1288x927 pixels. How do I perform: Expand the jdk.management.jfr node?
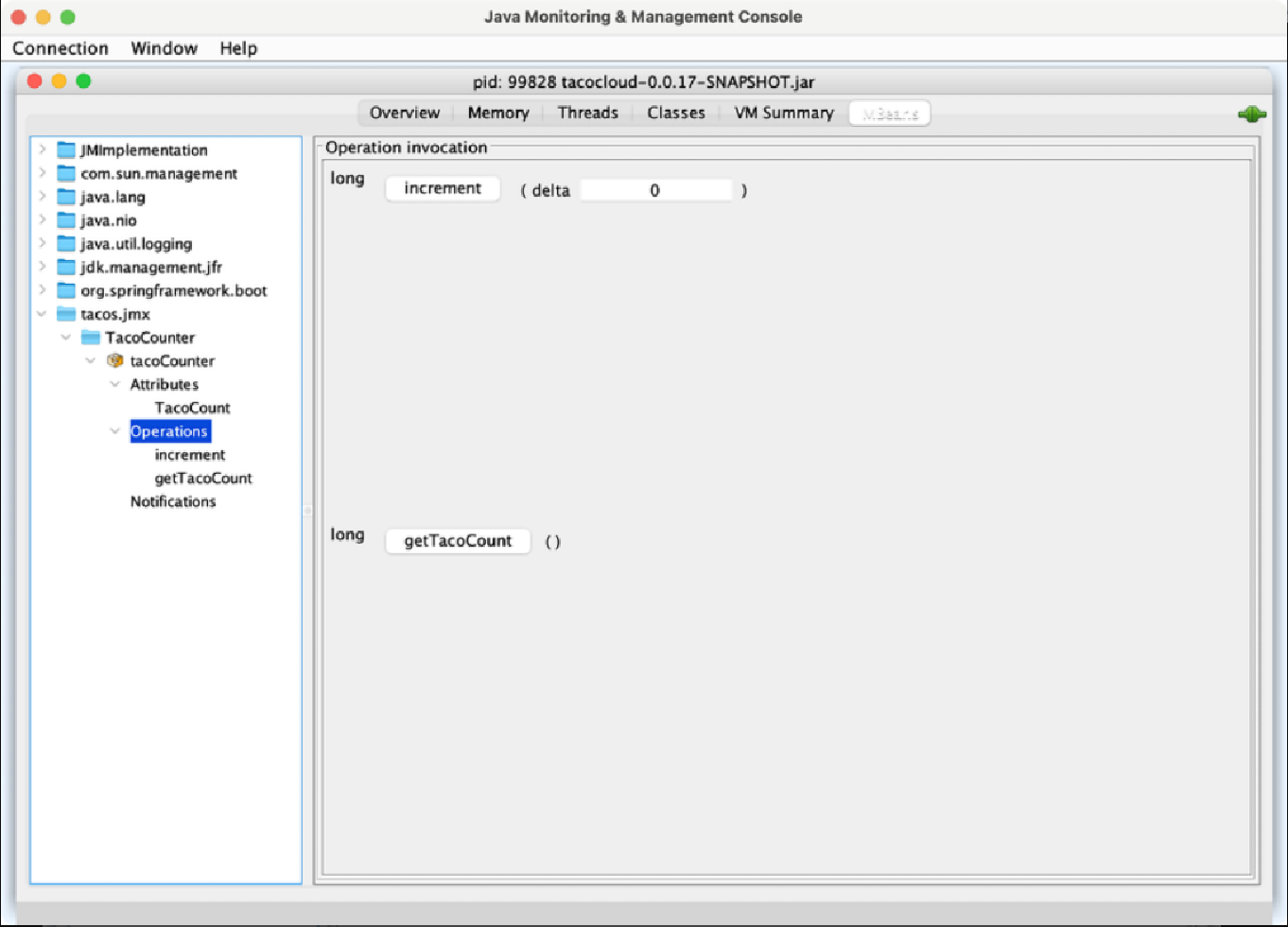[43, 267]
